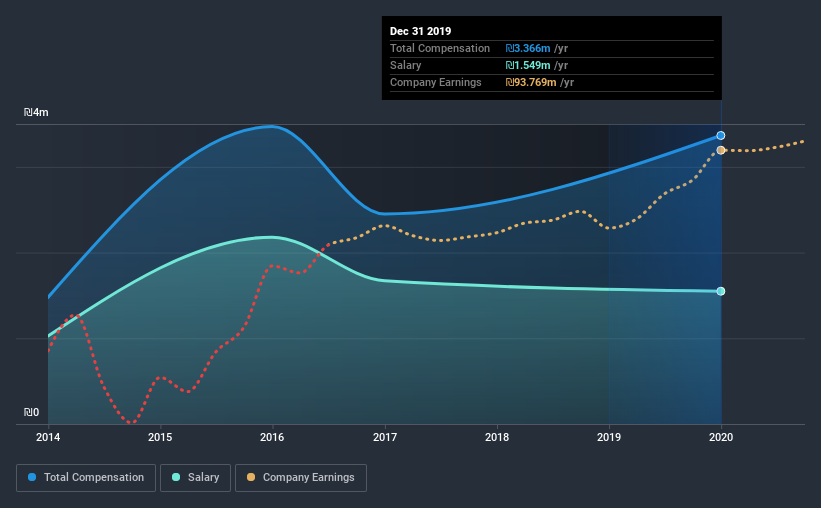Click the Total Compensation label in the tooltip

440,49
